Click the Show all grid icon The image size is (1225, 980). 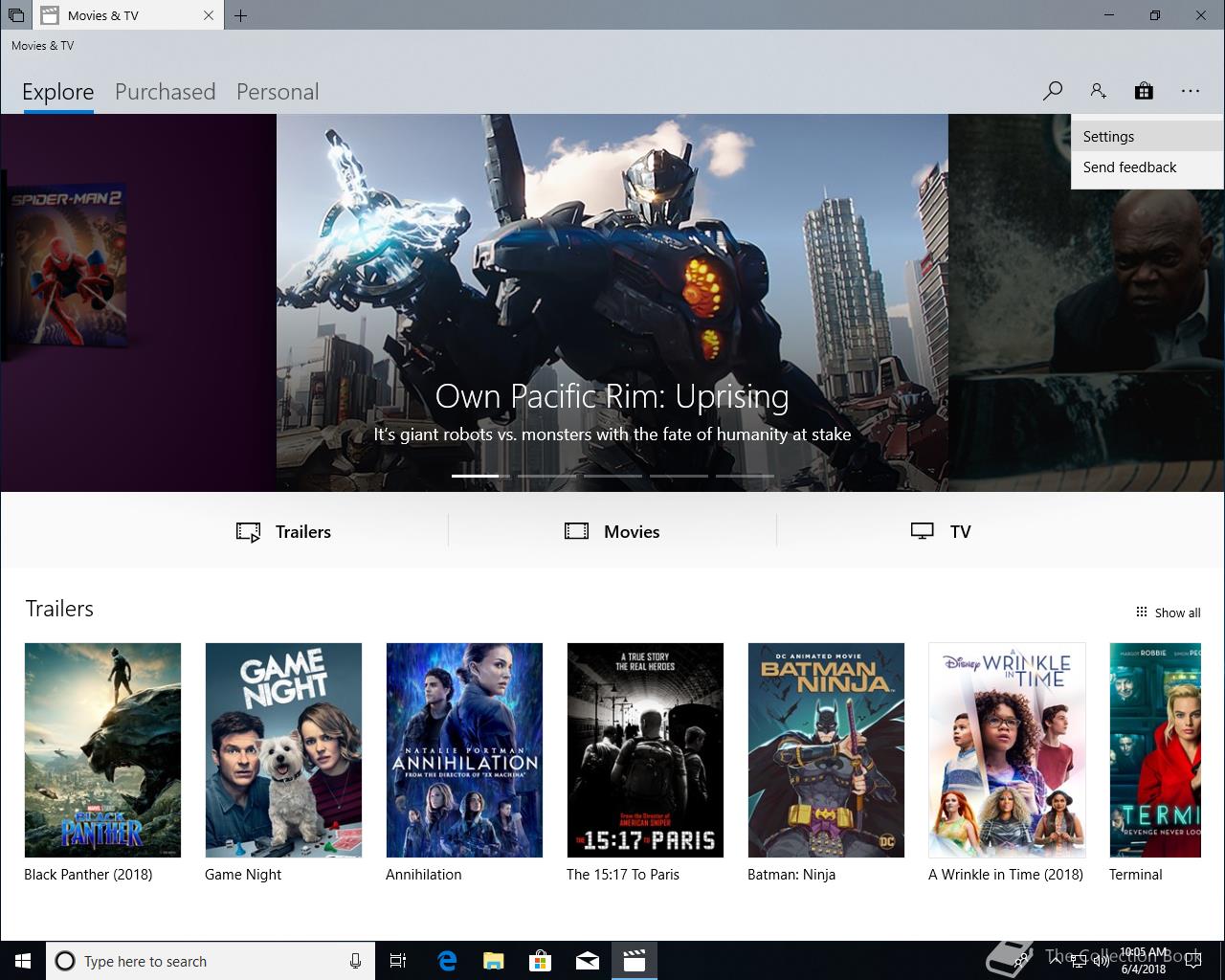point(1141,612)
